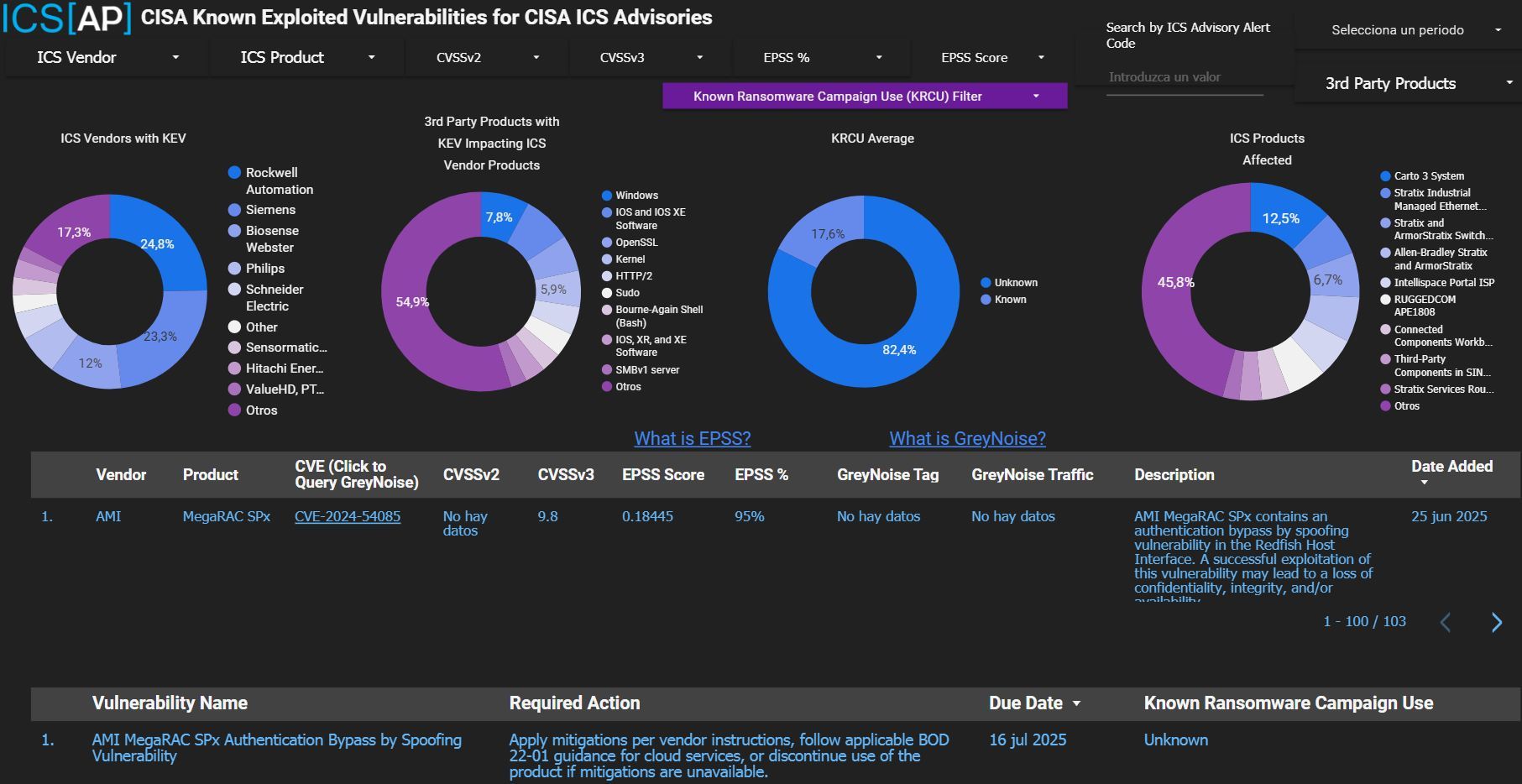Sort by Date Added column arrow

tap(1424, 483)
